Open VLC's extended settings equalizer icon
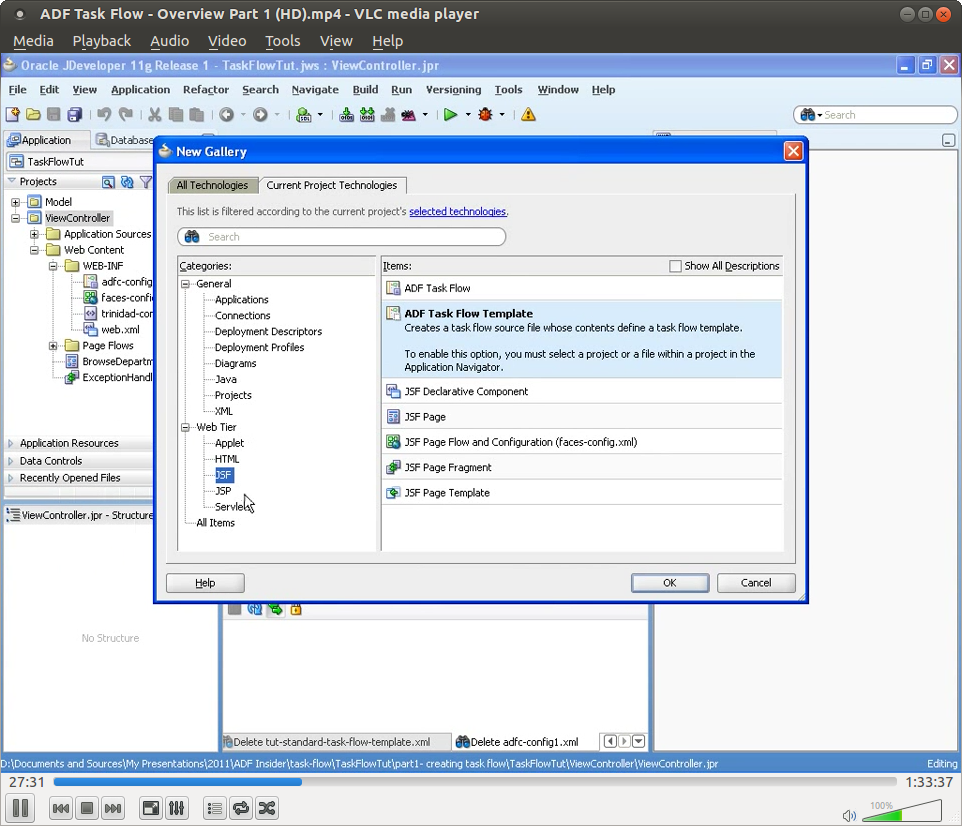 pos(177,808)
